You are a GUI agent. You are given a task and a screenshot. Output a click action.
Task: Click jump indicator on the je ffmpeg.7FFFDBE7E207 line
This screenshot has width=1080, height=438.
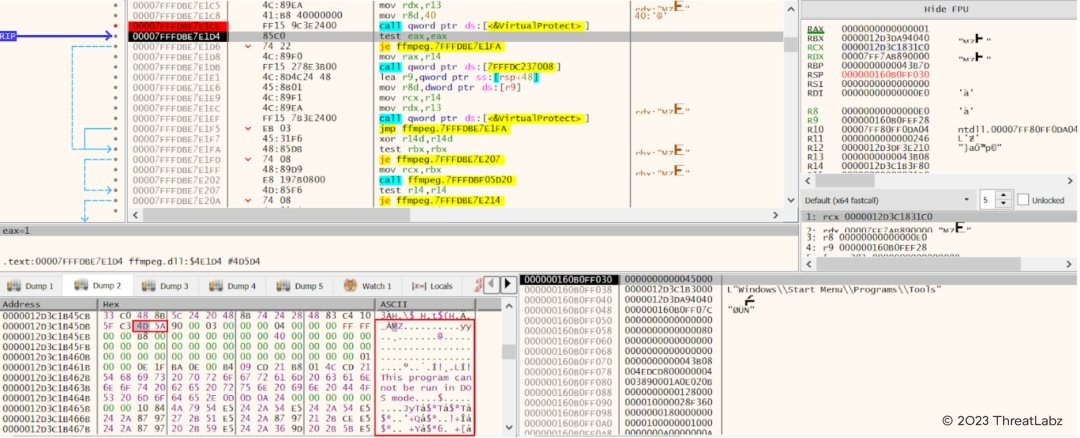tap(249, 160)
